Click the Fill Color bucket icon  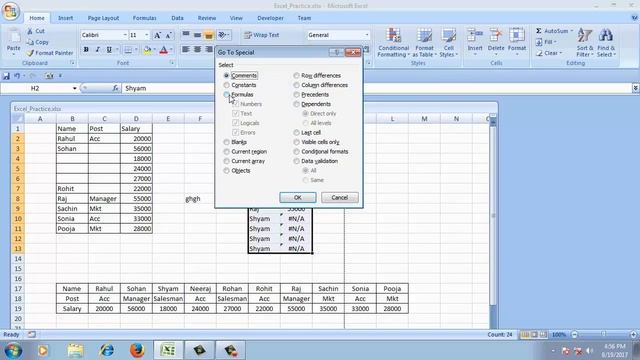click(148, 50)
